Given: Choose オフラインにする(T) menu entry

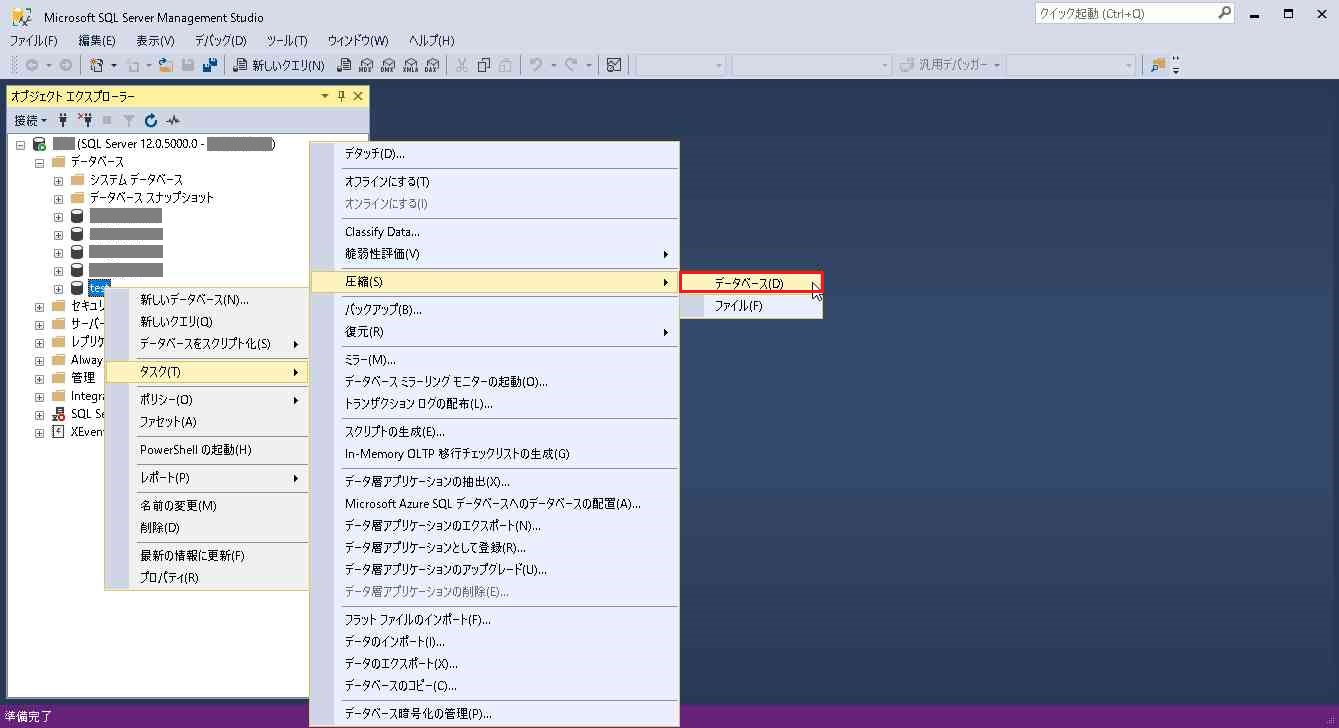Looking at the screenshot, I should pos(494,182).
